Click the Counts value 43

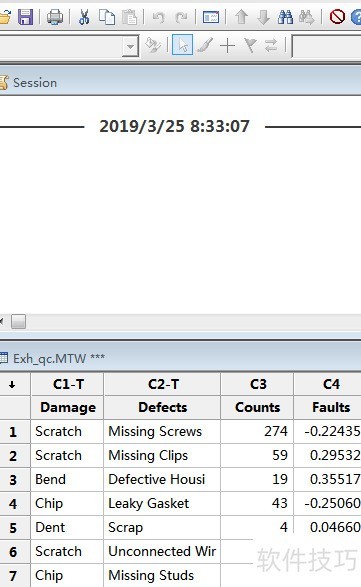coord(258,504)
